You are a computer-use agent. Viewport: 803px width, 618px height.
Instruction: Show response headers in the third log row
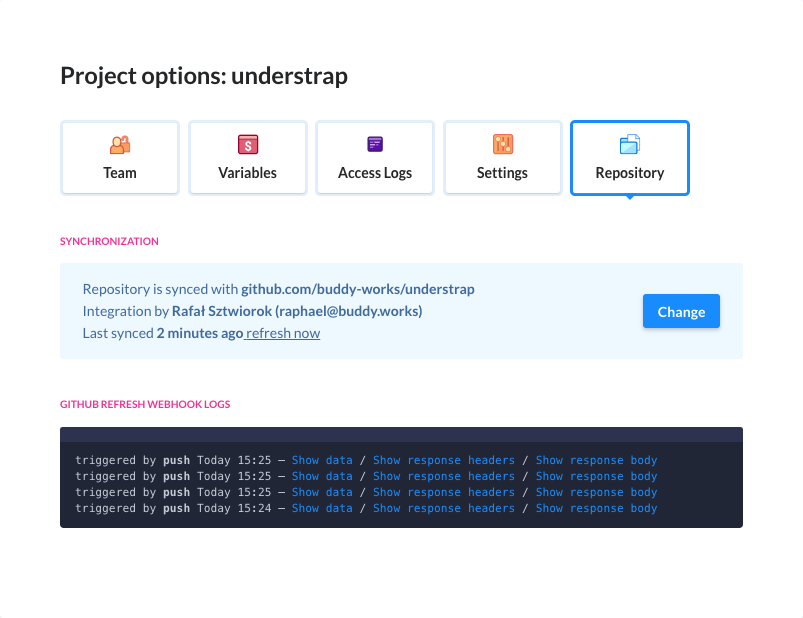(x=443, y=492)
